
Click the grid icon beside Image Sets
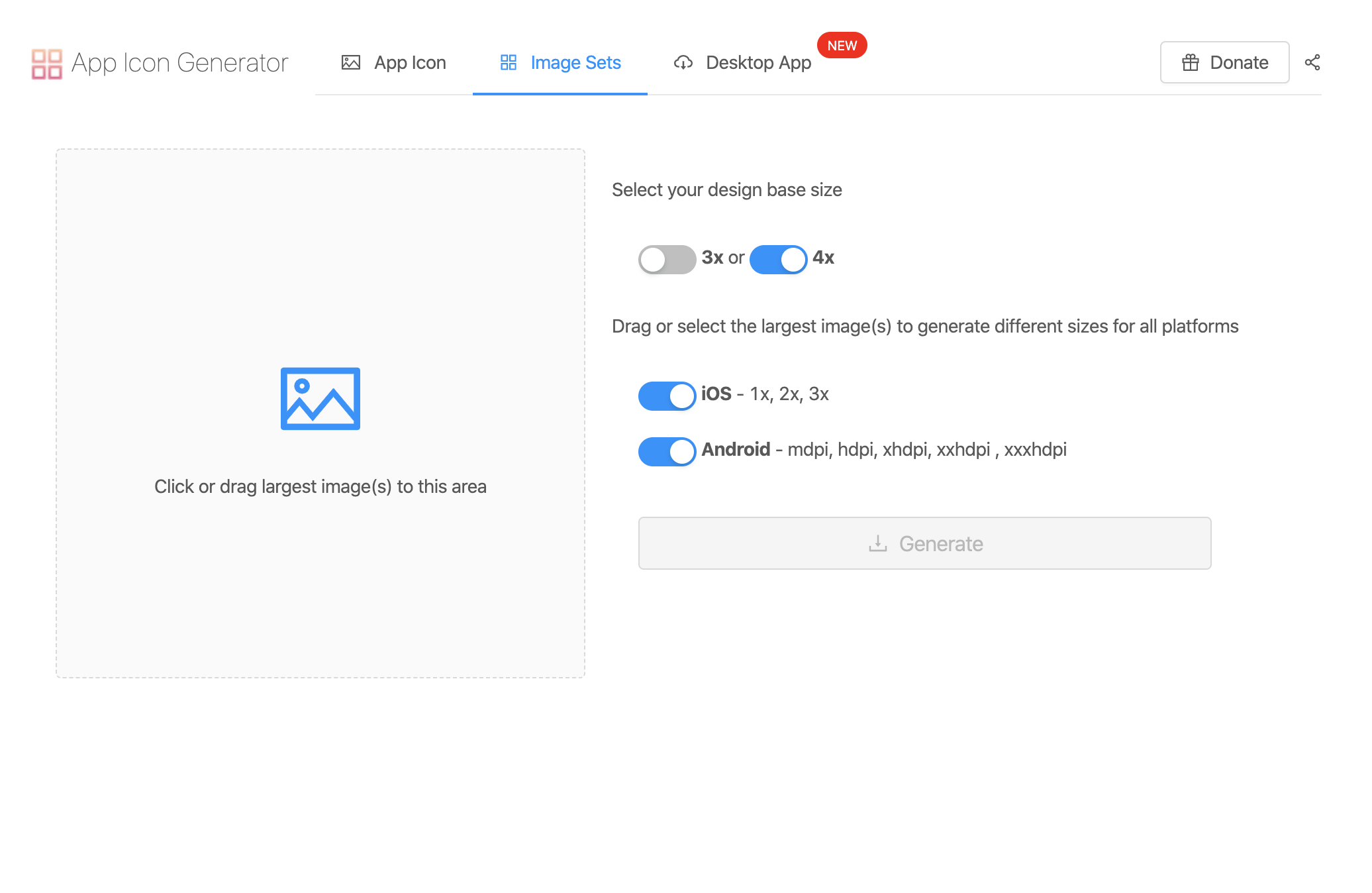508,63
